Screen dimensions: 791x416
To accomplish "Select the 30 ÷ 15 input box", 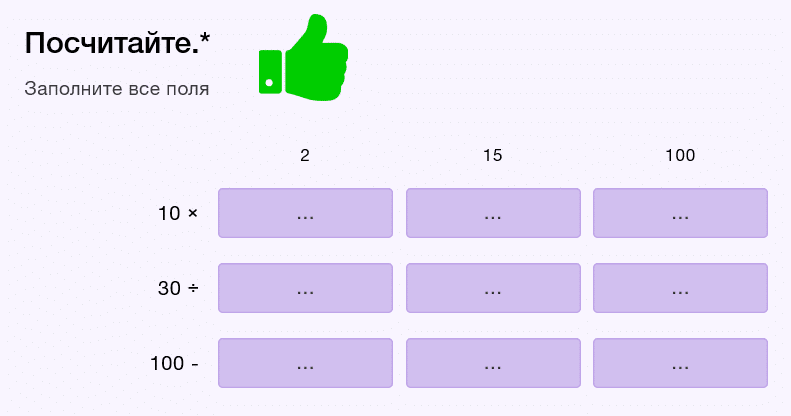I will click(493, 288).
